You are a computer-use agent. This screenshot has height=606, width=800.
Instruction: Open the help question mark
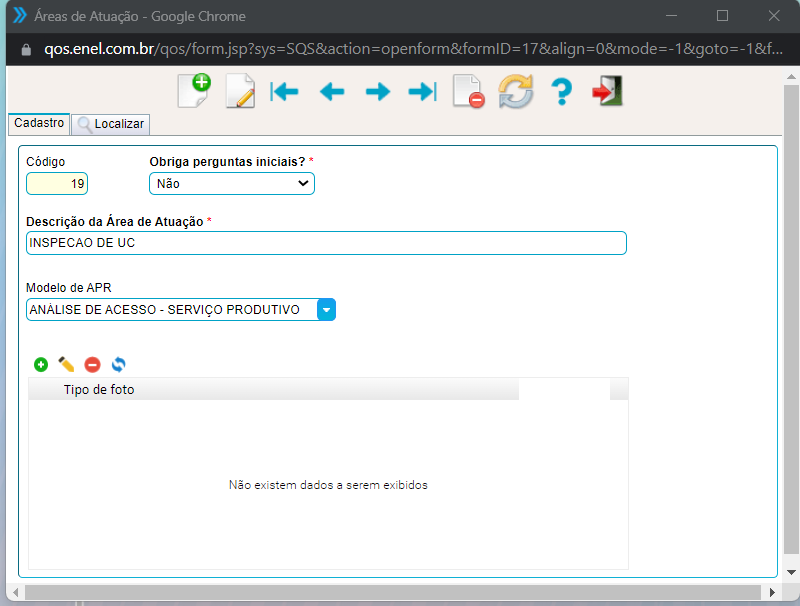561,92
